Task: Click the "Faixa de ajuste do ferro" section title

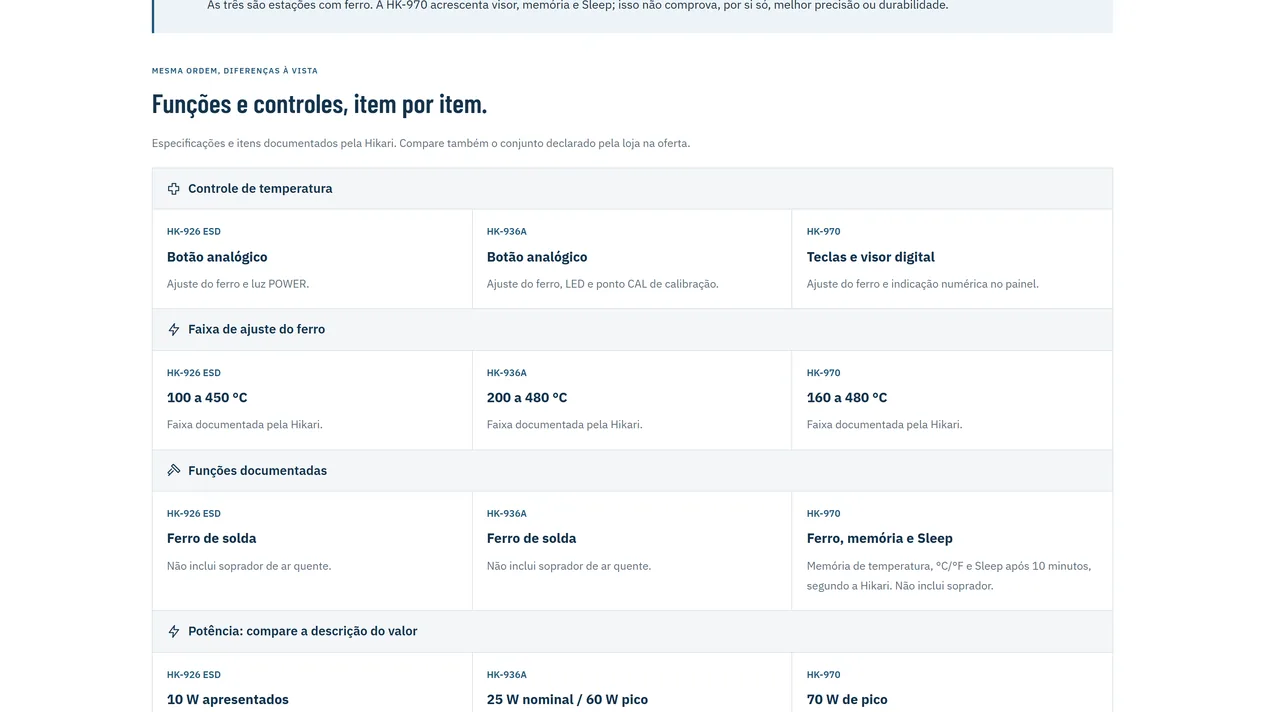Action: [x=256, y=330]
